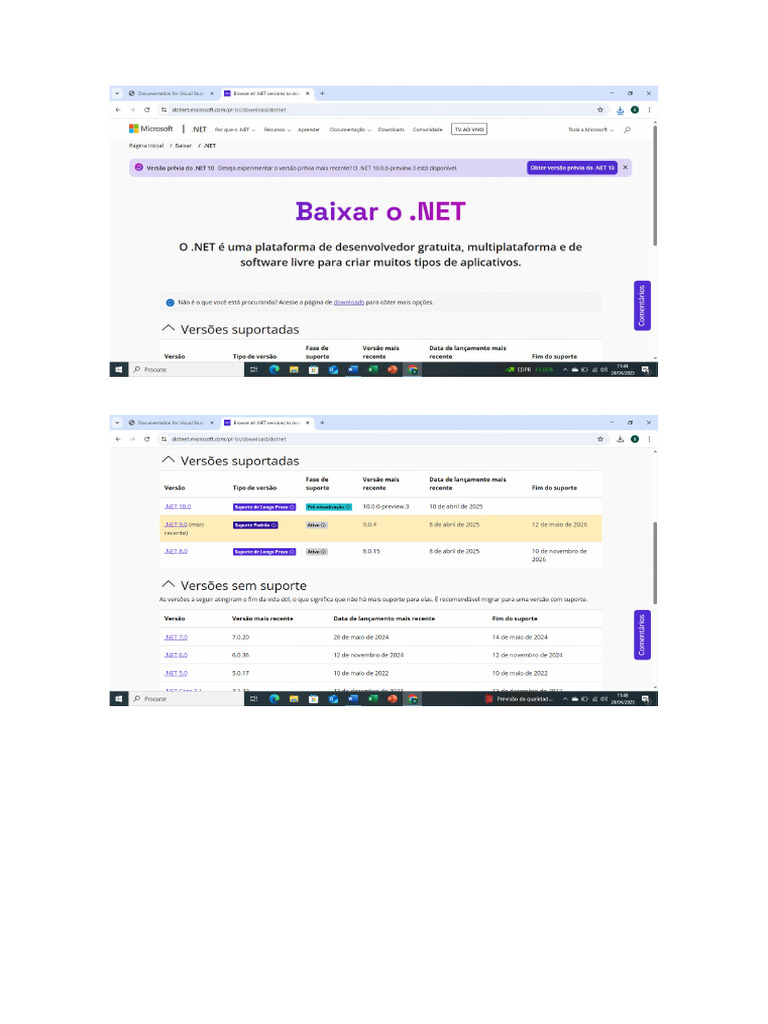Open the Chrome three-dot menu in upper browser
The image size is (768, 1024).
[x=649, y=110]
